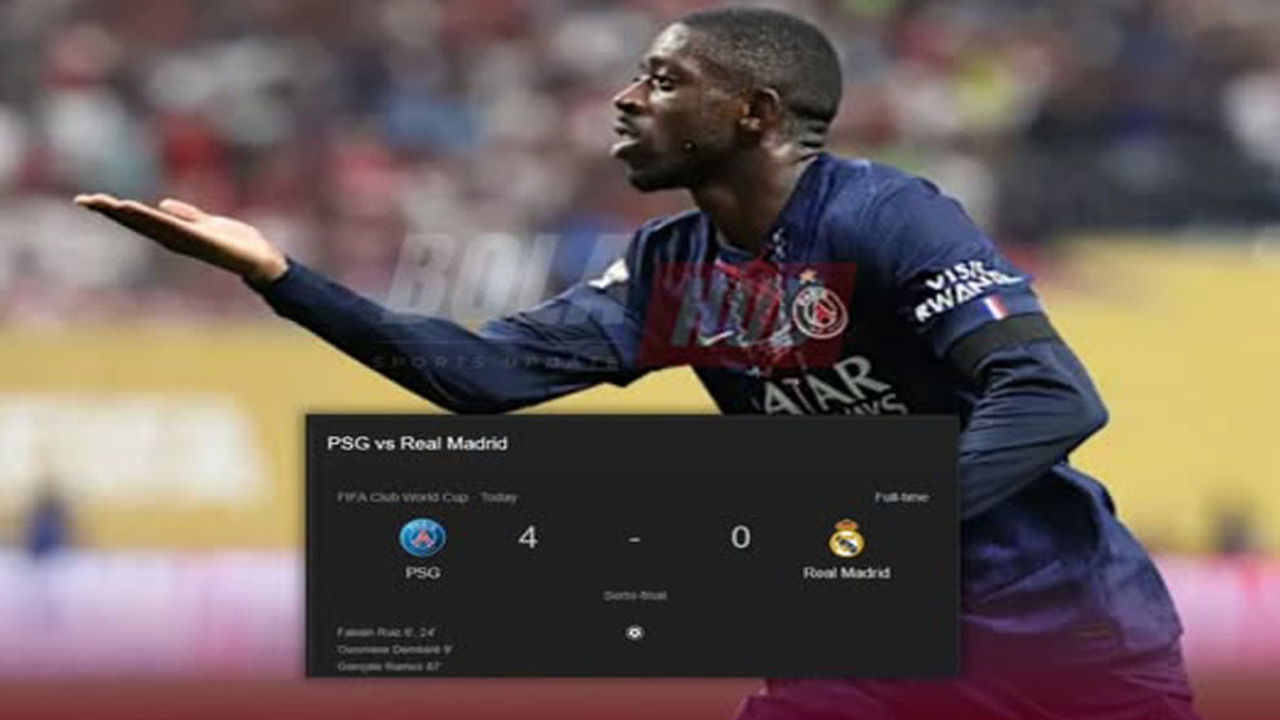Image resolution: width=1280 pixels, height=720 pixels.
Task: Click Real Madrid's score of 0
Action: coord(740,537)
